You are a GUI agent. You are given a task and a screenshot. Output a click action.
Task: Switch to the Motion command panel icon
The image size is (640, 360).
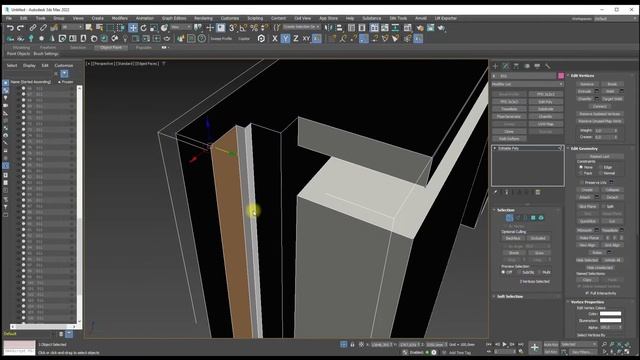[x=527, y=66]
